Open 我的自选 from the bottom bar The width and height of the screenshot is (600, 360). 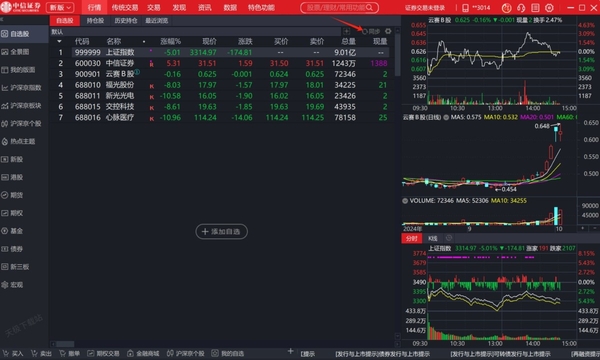coord(228,353)
